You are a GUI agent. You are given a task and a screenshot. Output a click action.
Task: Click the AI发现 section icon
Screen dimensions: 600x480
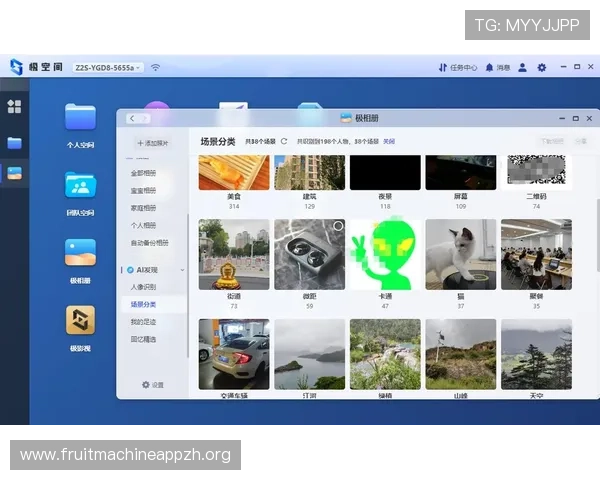[x=130, y=270]
